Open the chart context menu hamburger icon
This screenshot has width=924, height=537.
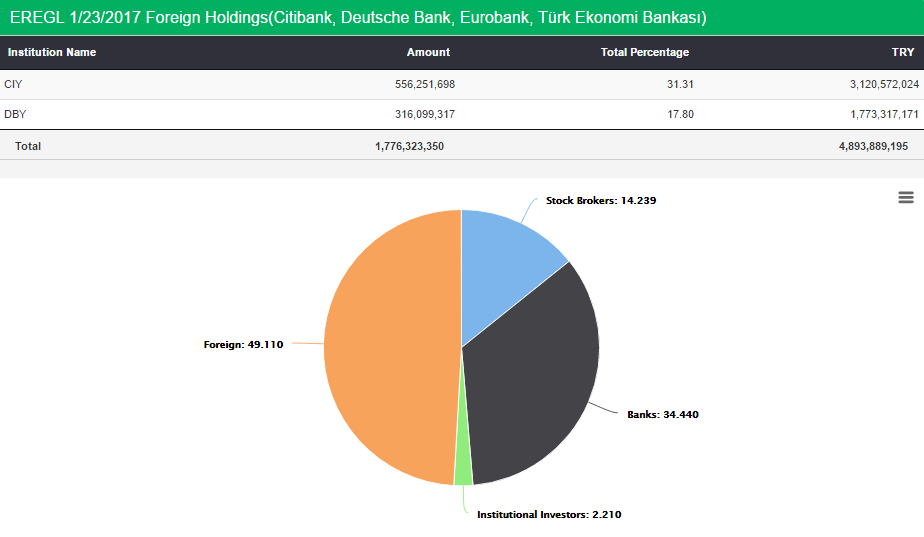tap(906, 197)
